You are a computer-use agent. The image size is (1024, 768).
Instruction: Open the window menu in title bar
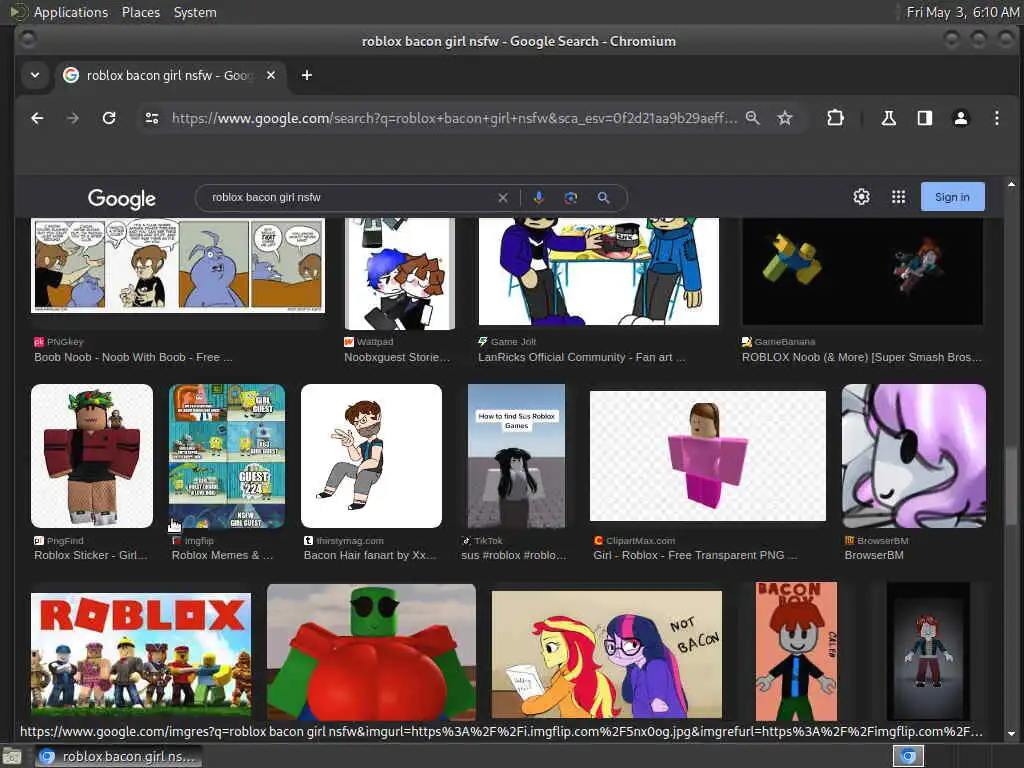[27, 40]
